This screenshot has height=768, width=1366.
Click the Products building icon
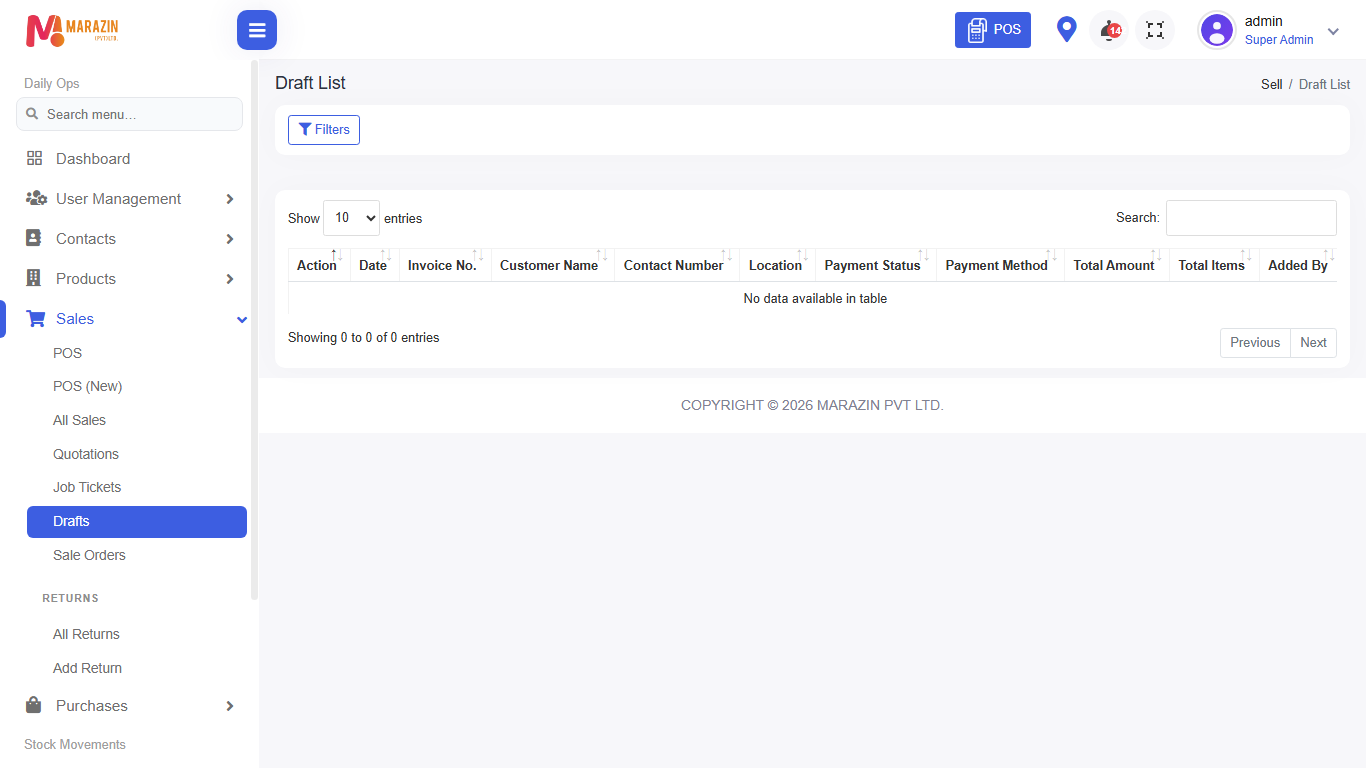tap(34, 279)
